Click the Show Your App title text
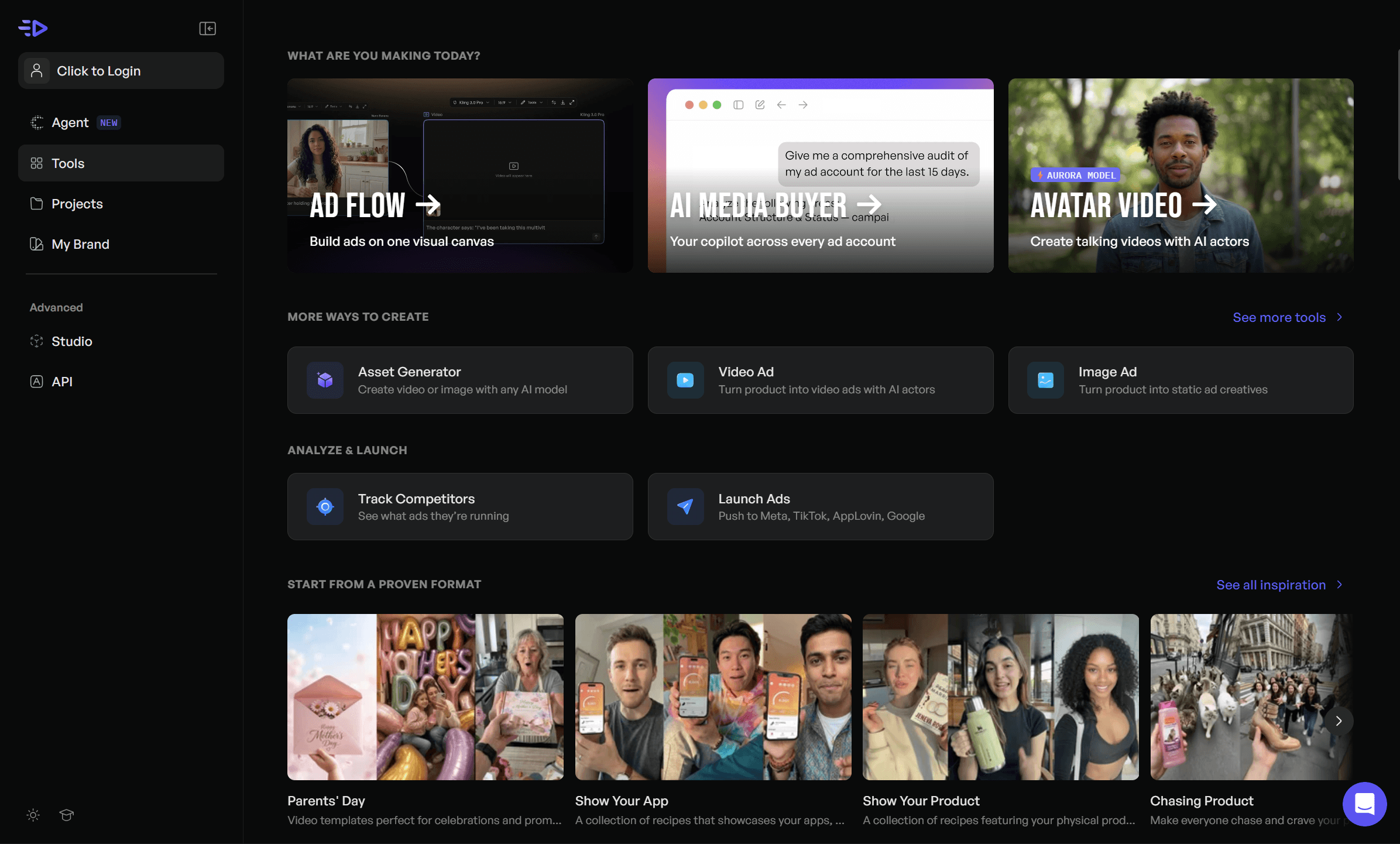 [622, 801]
